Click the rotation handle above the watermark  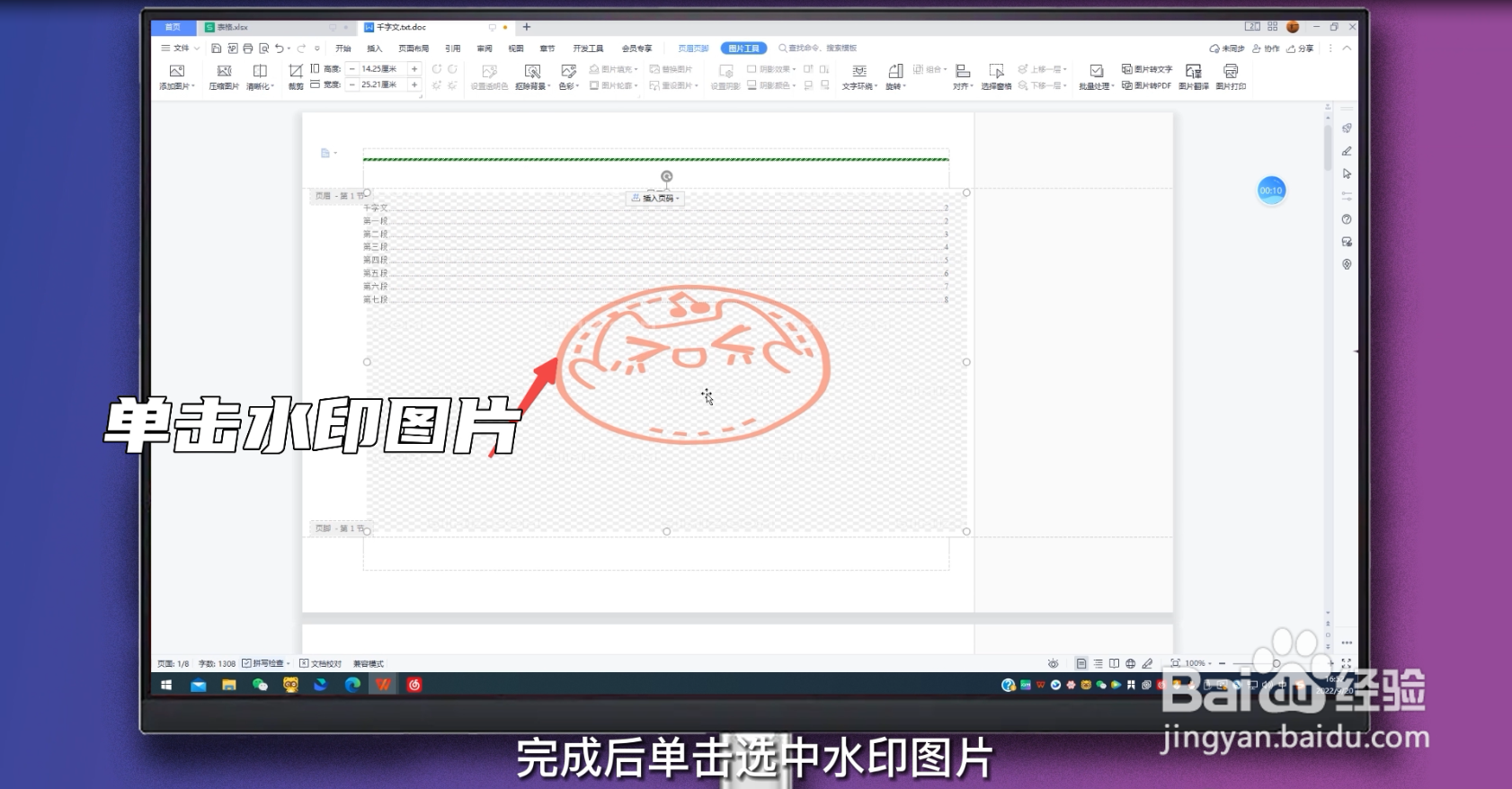pyautogui.click(x=667, y=176)
